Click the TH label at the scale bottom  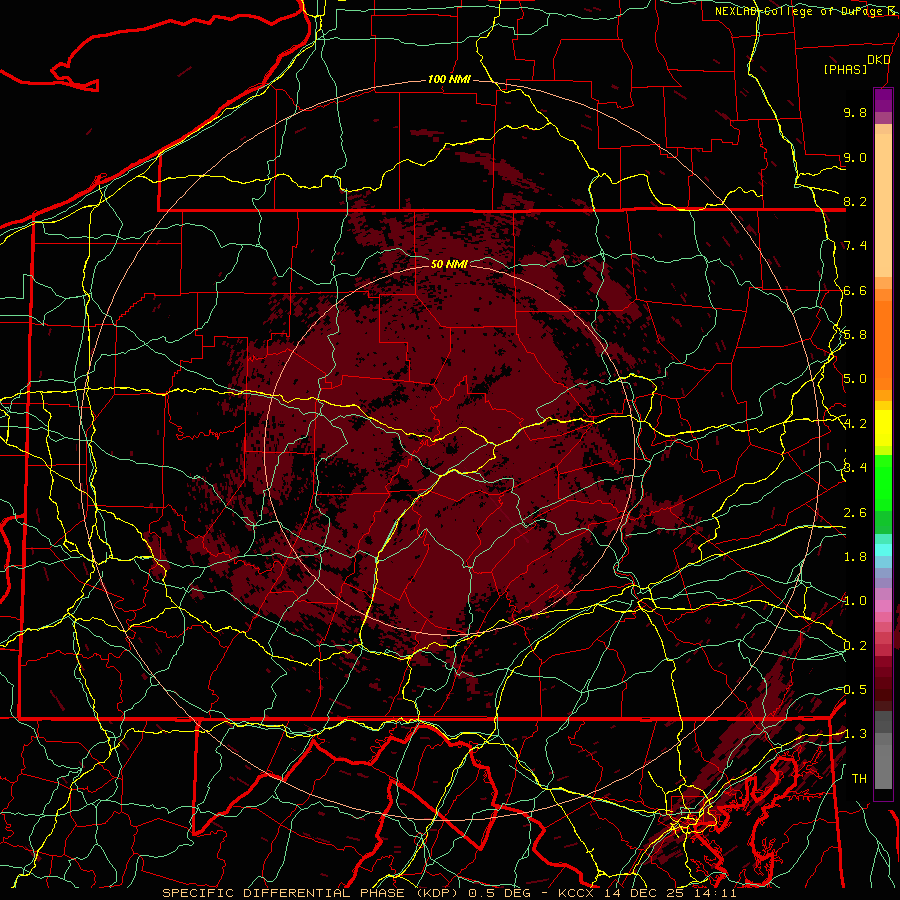pyautogui.click(x=859, y=779)
